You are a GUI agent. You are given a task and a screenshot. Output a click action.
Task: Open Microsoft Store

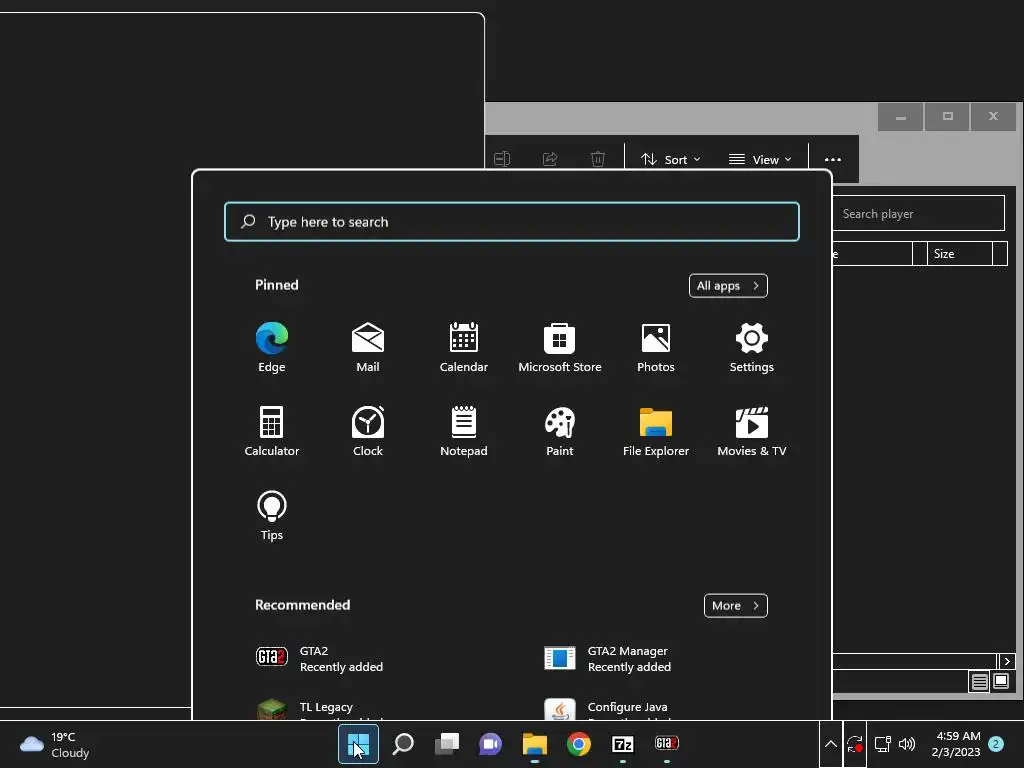click(560, 347)
